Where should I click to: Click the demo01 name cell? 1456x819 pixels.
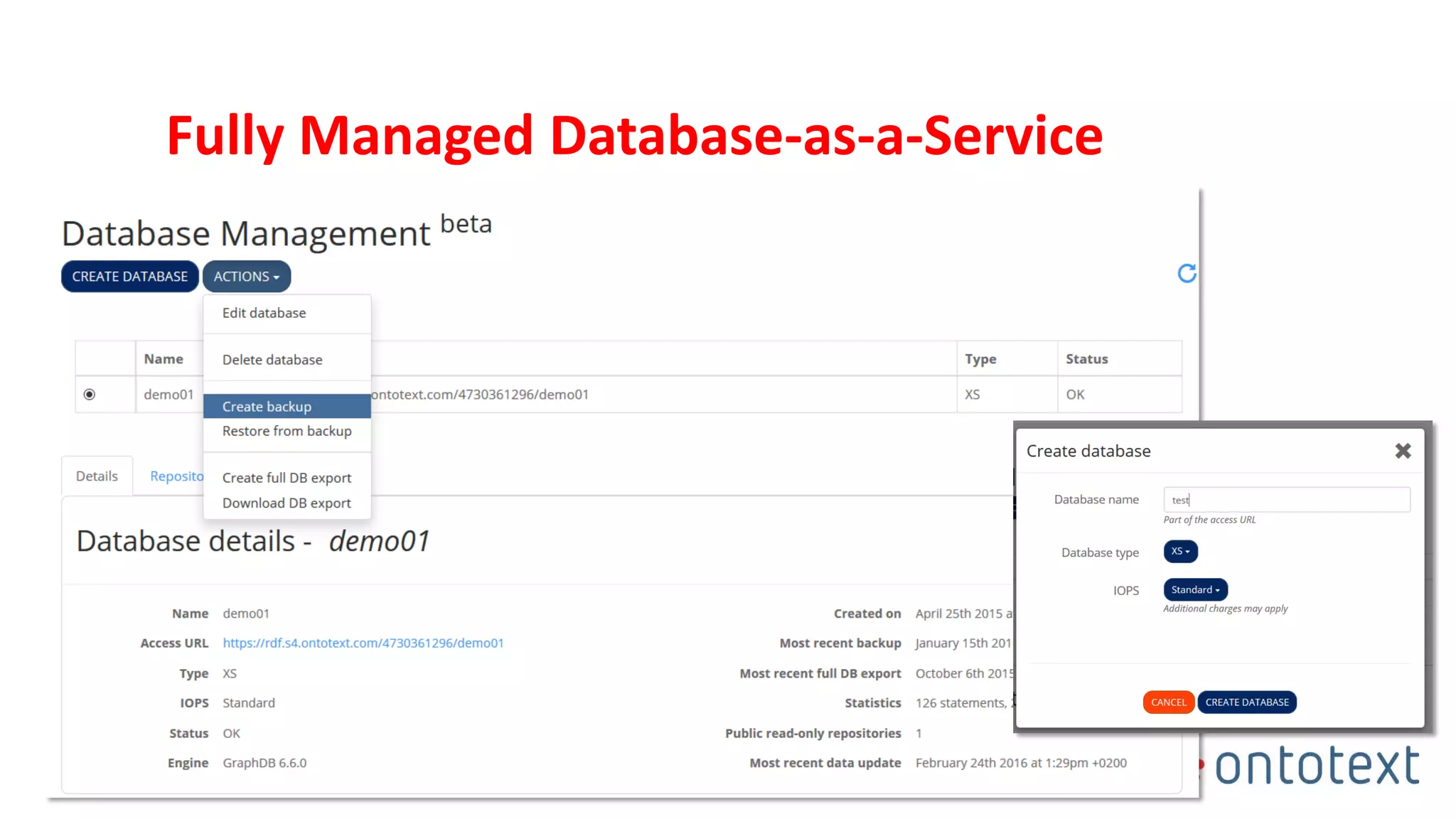[168, 395]
